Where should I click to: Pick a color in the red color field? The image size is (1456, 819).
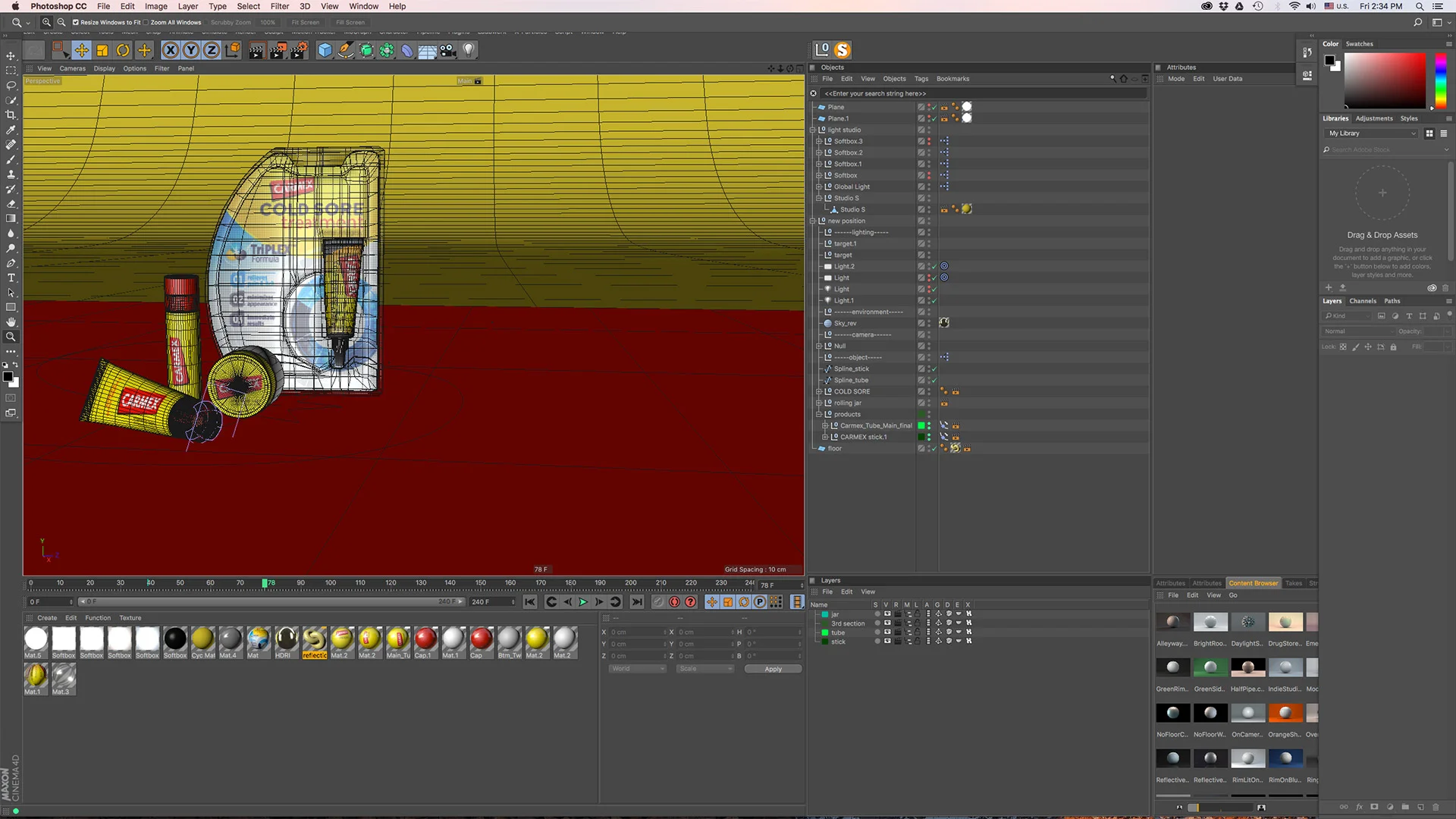[1385, 80]
